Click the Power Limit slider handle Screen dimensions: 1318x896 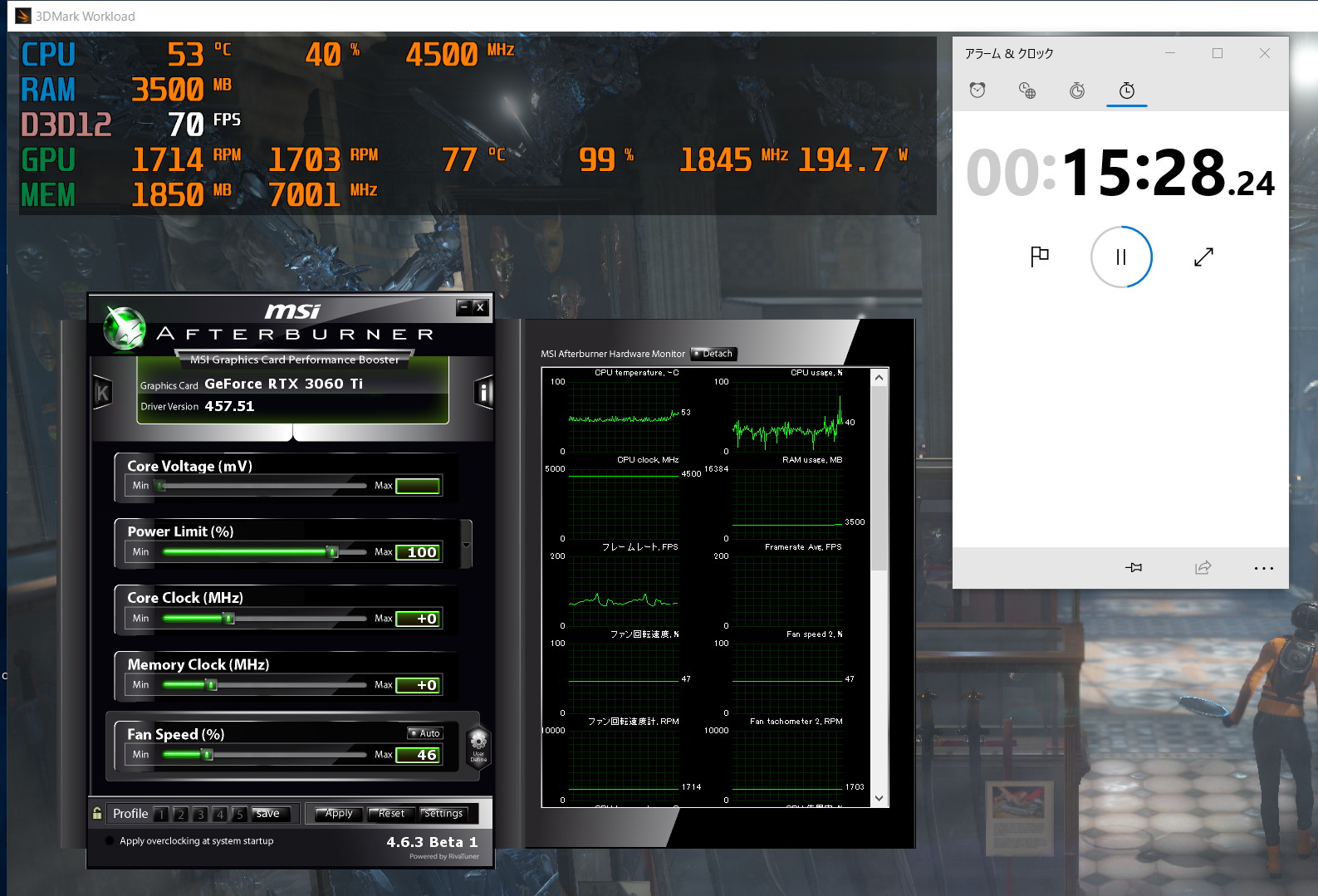pyautogui.click(x=333, y=552)
